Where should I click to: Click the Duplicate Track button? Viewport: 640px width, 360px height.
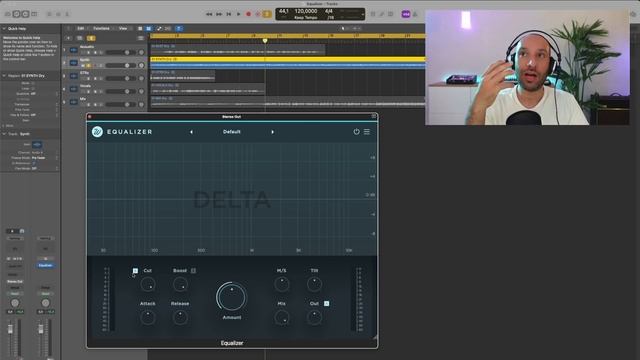(80, 38)
